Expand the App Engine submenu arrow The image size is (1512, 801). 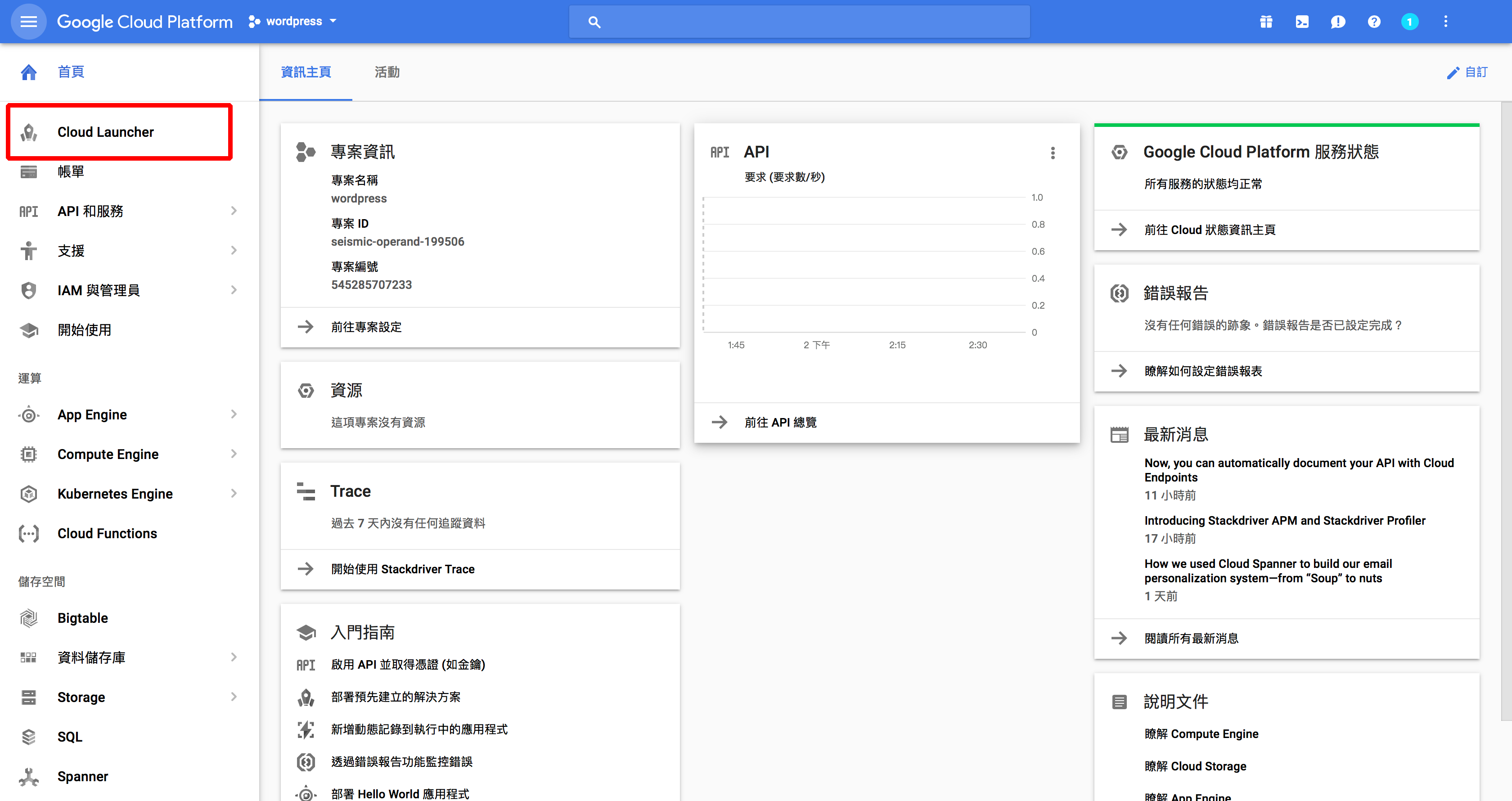tap(234, 414)
